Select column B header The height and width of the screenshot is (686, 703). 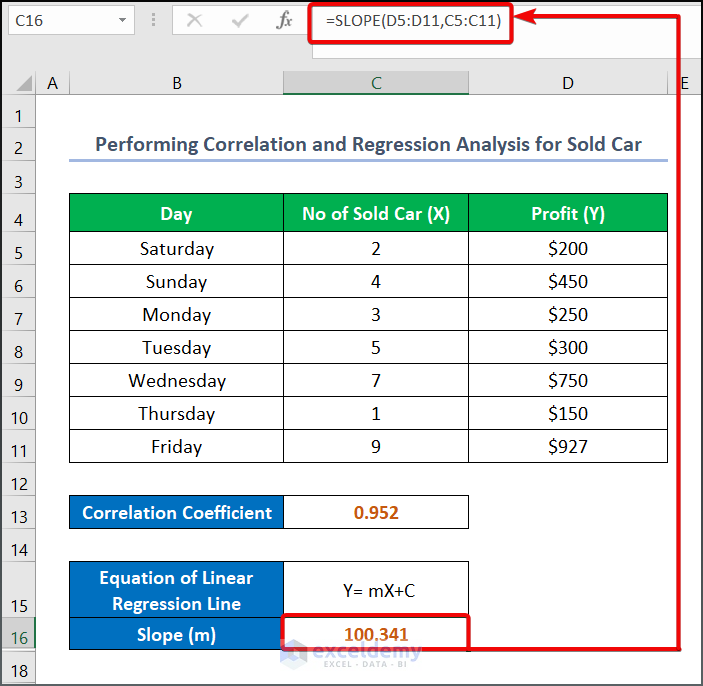click(x=176, y=84)
